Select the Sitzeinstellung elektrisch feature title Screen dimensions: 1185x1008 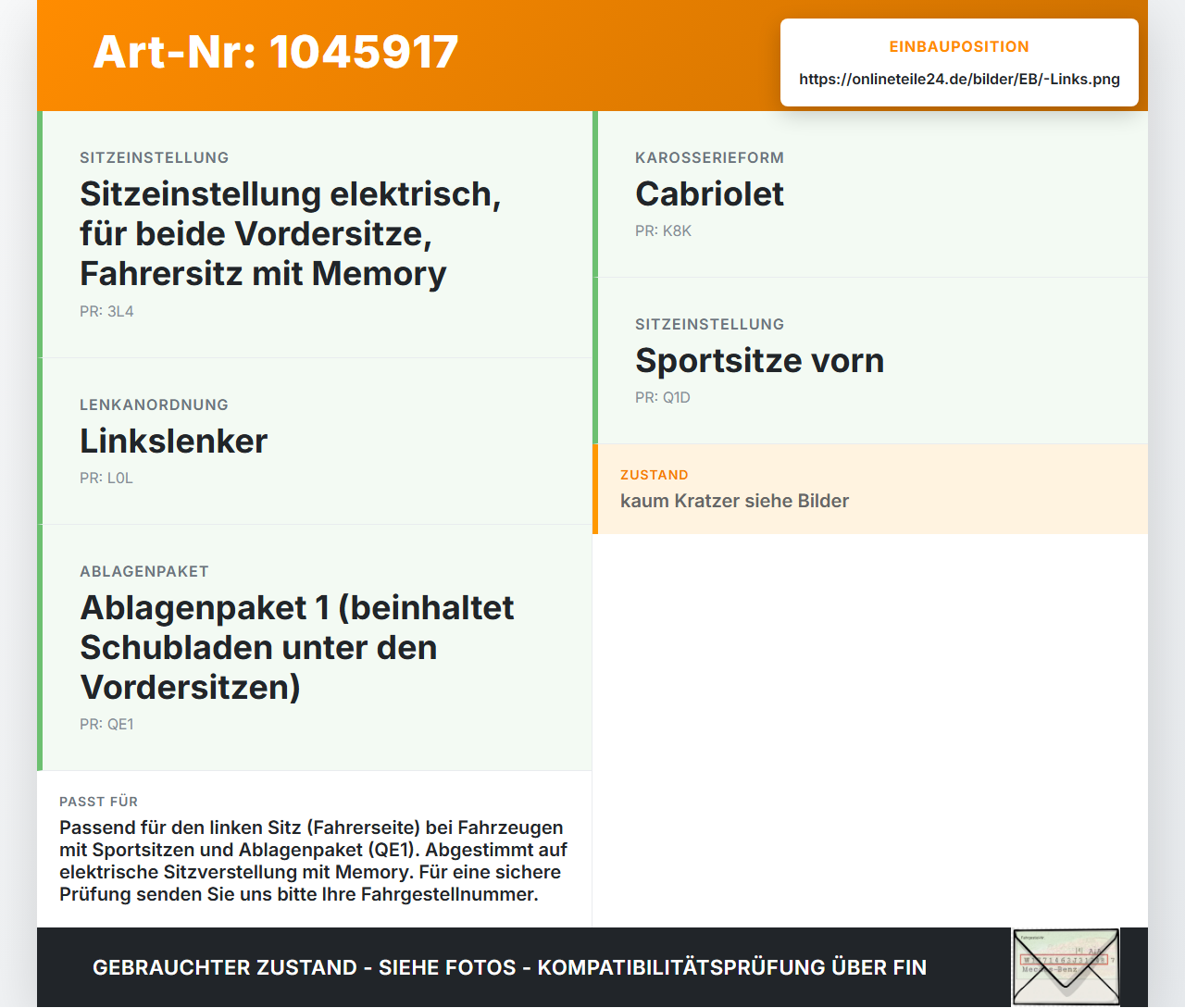290,233
